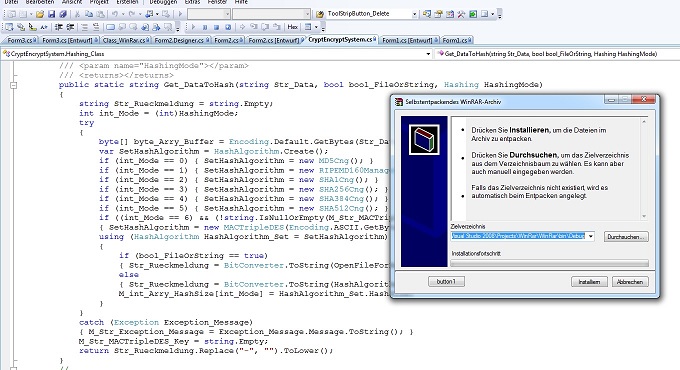Click the WinRAR archive logo image
Viewport: 680px width, 370px height.
click(x=424, y=140)
